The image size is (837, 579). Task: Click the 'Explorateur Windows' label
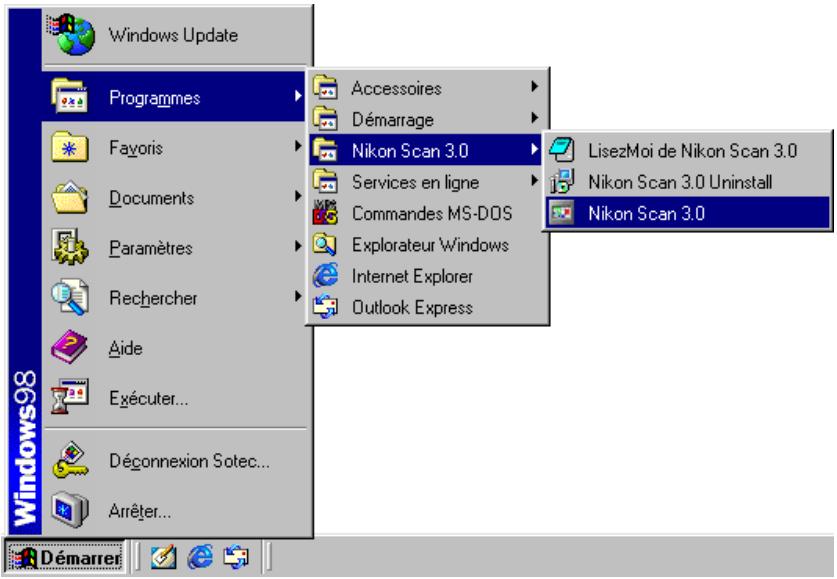coord(430,245)
